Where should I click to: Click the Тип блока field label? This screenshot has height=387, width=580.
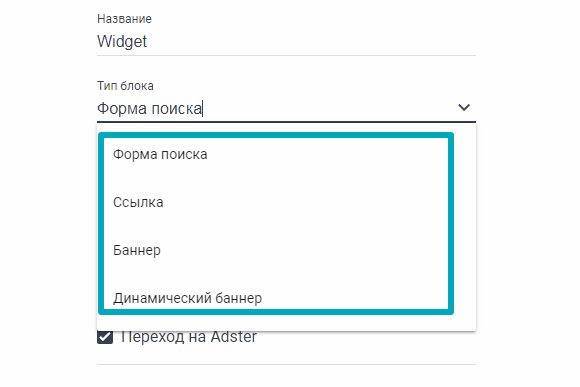(x=125, y=86)
